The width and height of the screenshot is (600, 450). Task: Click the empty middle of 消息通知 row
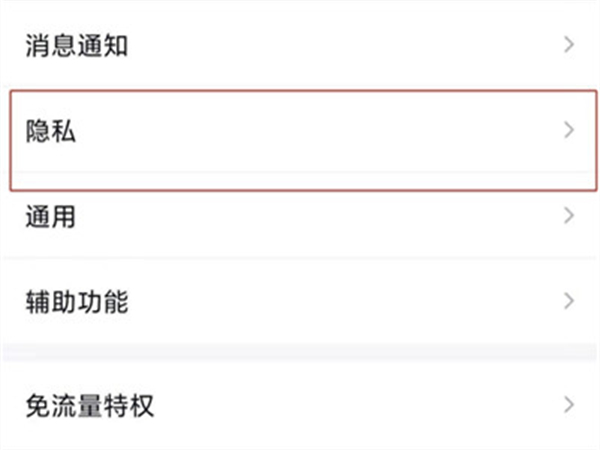click(x=340, y=46)
